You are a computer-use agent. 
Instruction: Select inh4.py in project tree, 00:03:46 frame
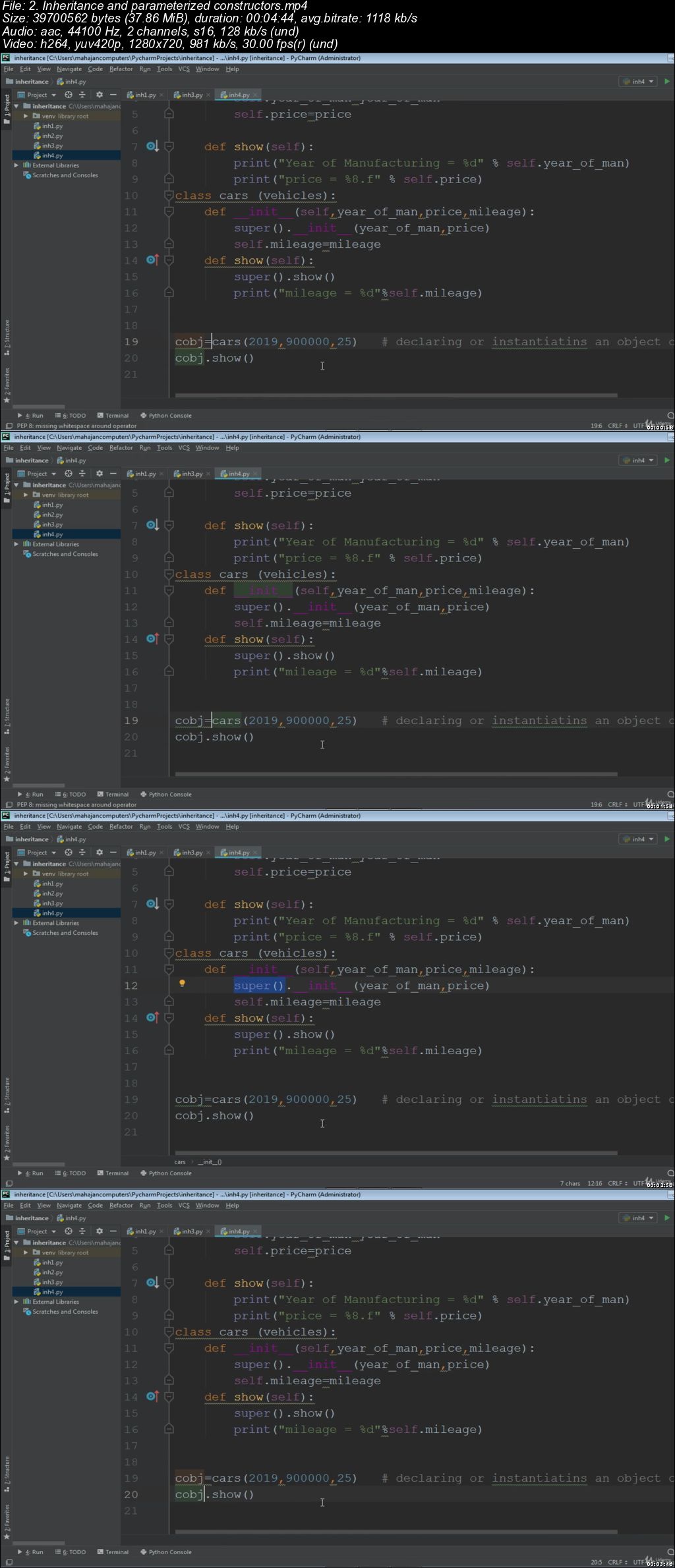(52, 1292)
